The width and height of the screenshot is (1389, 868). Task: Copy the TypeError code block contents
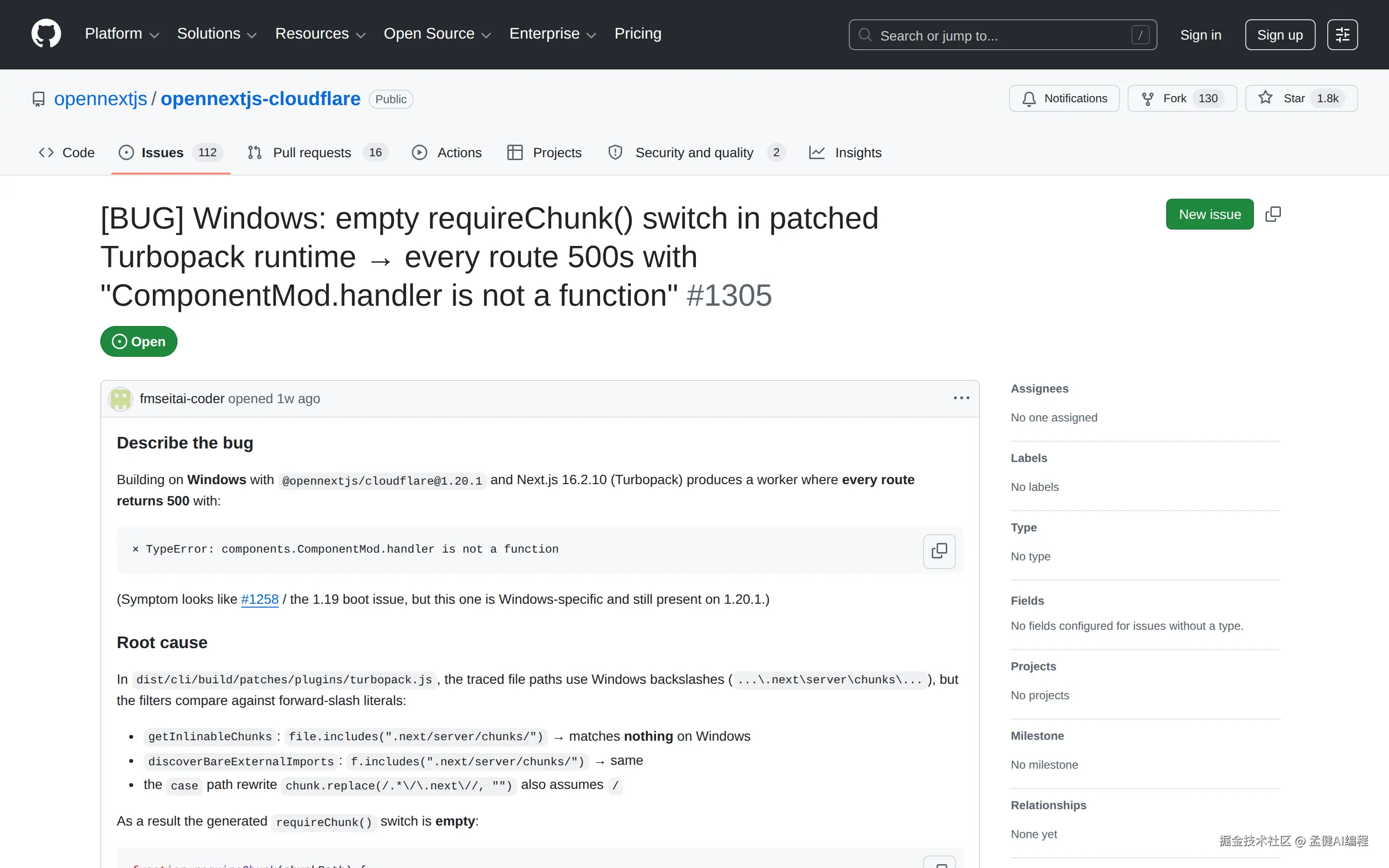(x=939, y=551)
